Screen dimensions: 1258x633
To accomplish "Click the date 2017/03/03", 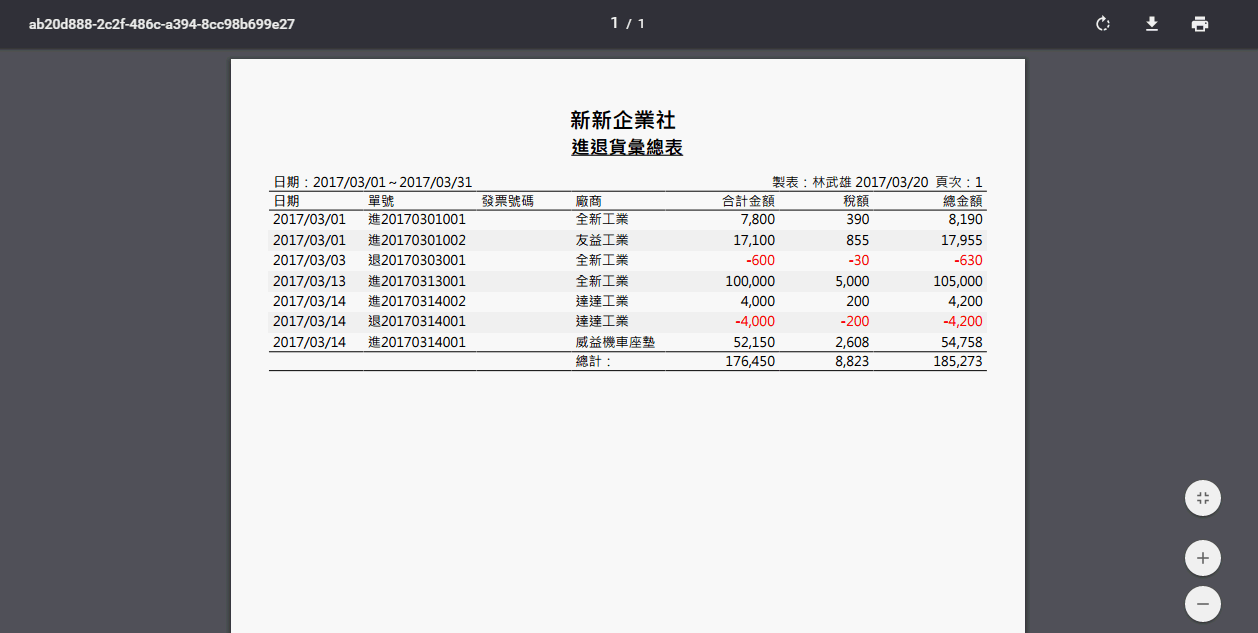I will (309, 260).
